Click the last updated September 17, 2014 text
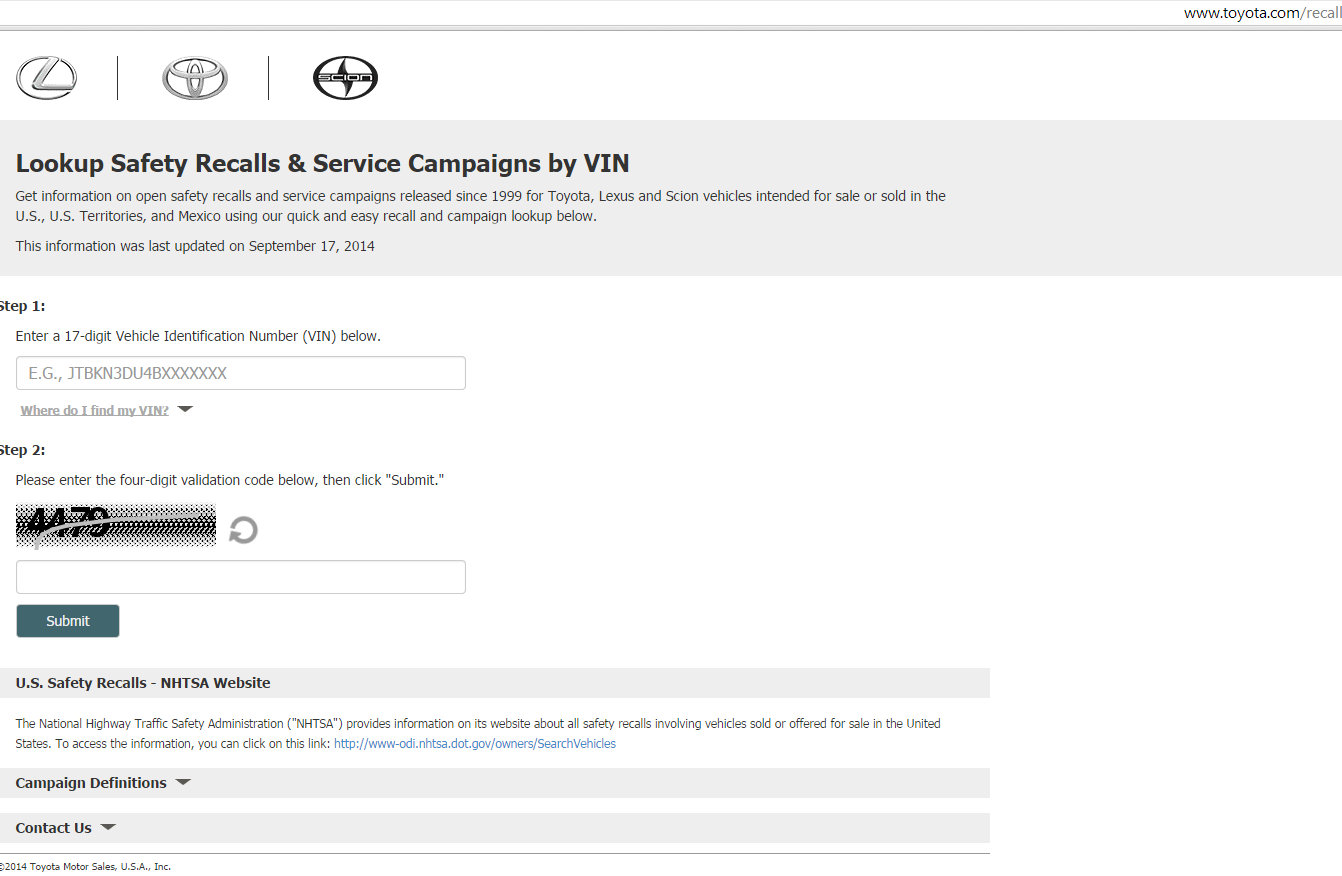Screen dimensions: 1342x876 pyautogui.click(x=195, y=246)
